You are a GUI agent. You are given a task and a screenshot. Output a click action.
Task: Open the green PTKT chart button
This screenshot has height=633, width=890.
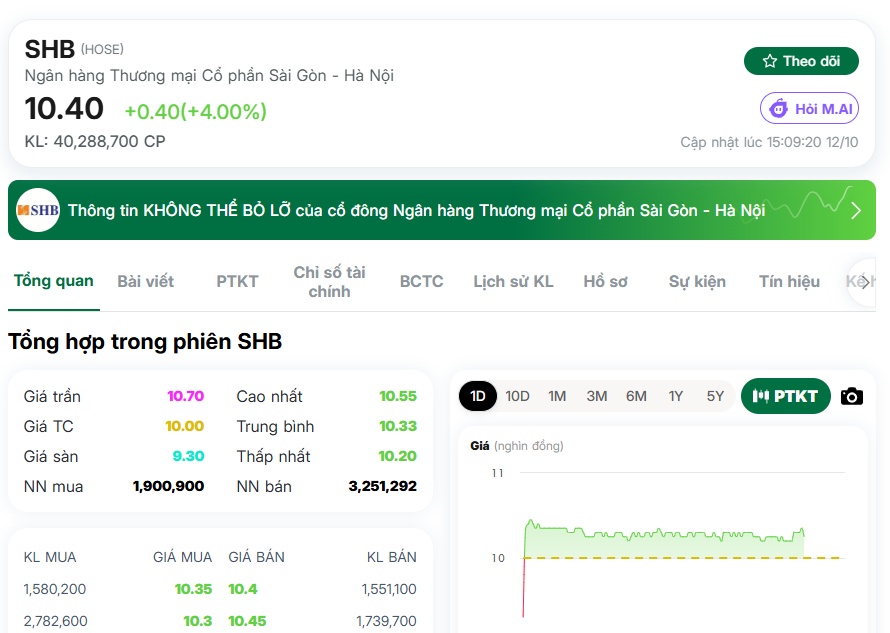[786, 396]
